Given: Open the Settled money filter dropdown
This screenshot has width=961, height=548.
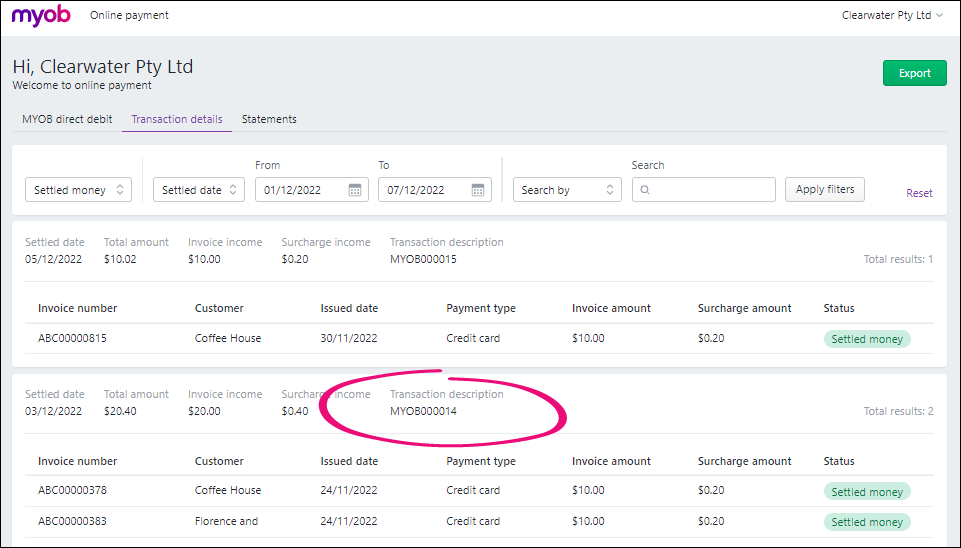Looking at the screenshot, I should [x=78, y=190].
